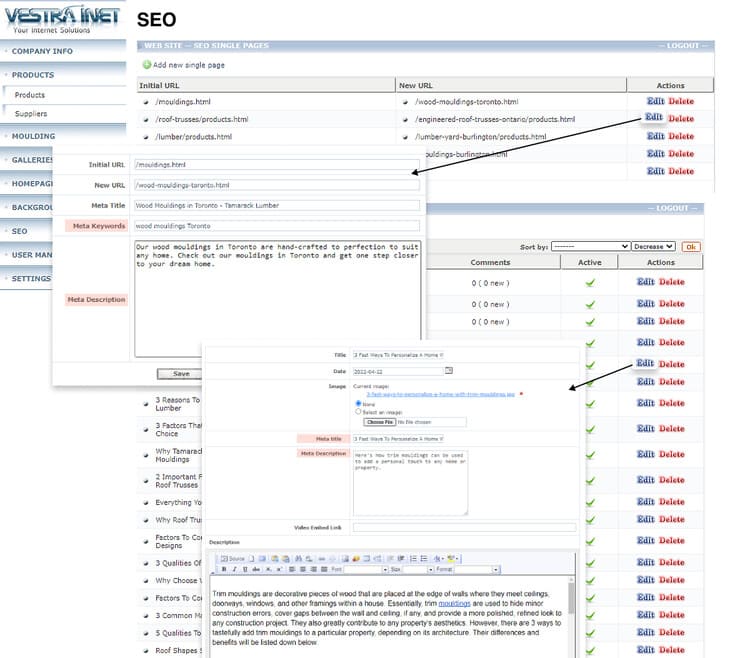Click the green Add new single page icon
The image size is (750, 658).
pyautogui.click(x=147, y=65)
